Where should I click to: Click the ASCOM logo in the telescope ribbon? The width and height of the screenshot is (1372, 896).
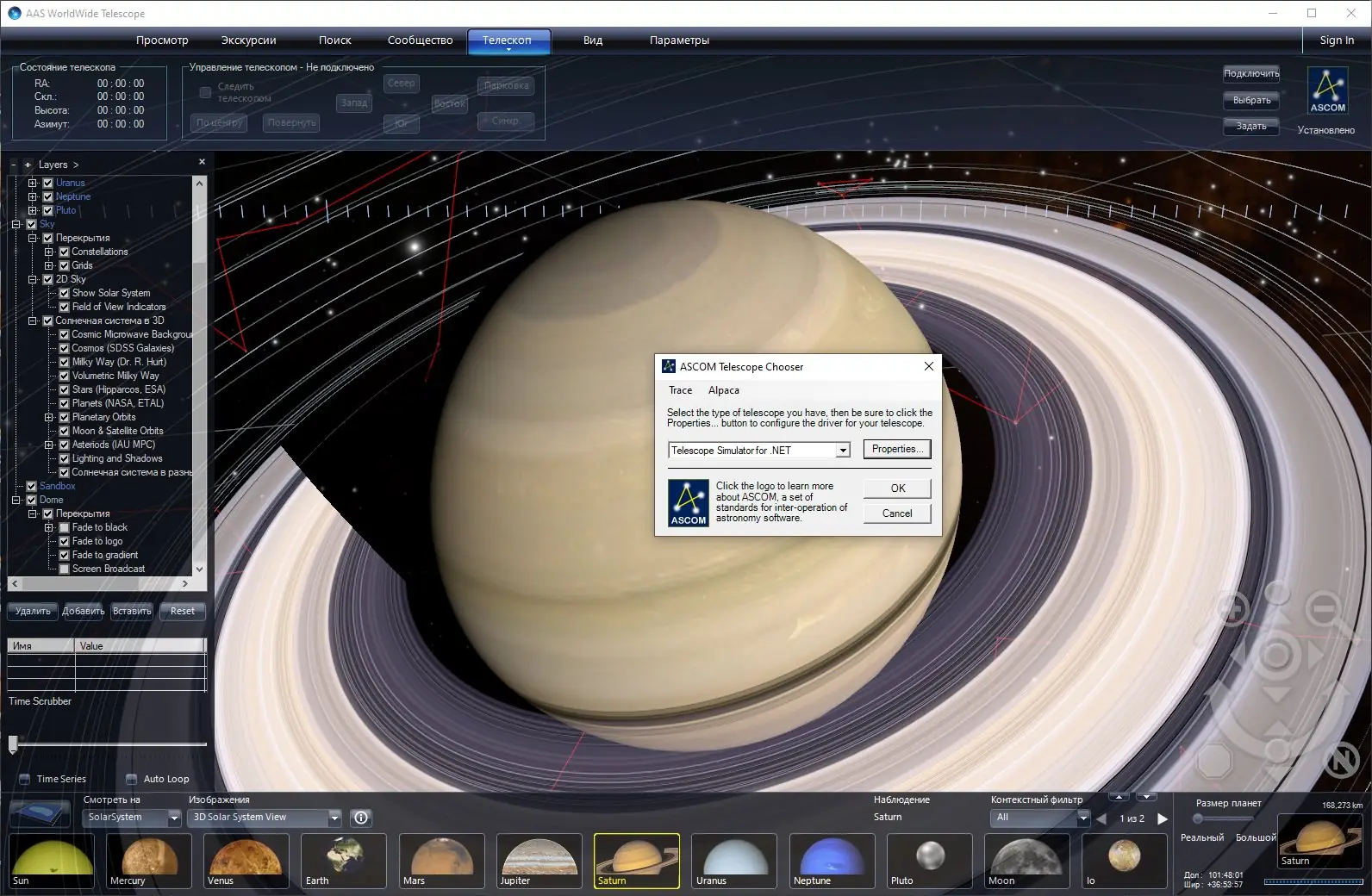click(x=1327, y=91)
